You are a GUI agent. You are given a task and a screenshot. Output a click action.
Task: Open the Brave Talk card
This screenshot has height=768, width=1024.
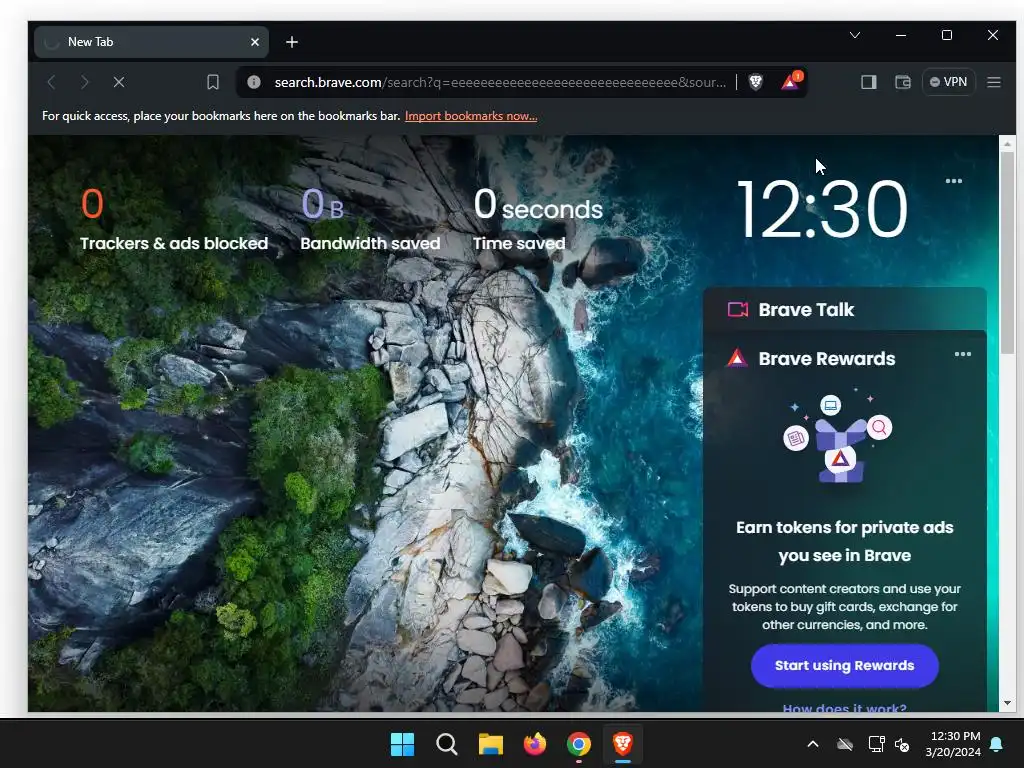click(844, 310)
